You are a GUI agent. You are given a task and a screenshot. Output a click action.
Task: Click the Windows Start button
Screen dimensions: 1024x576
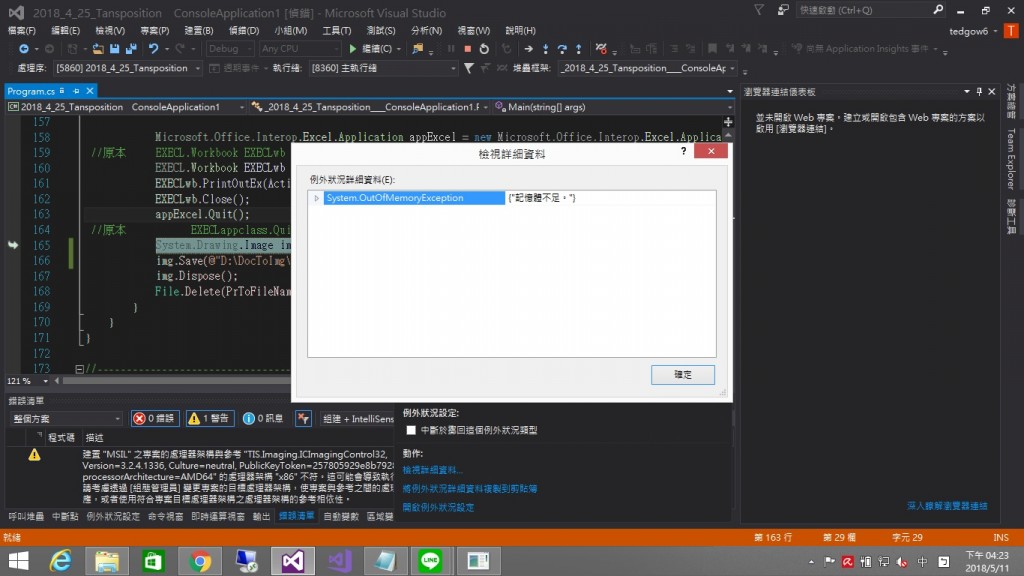click(18, 561)
